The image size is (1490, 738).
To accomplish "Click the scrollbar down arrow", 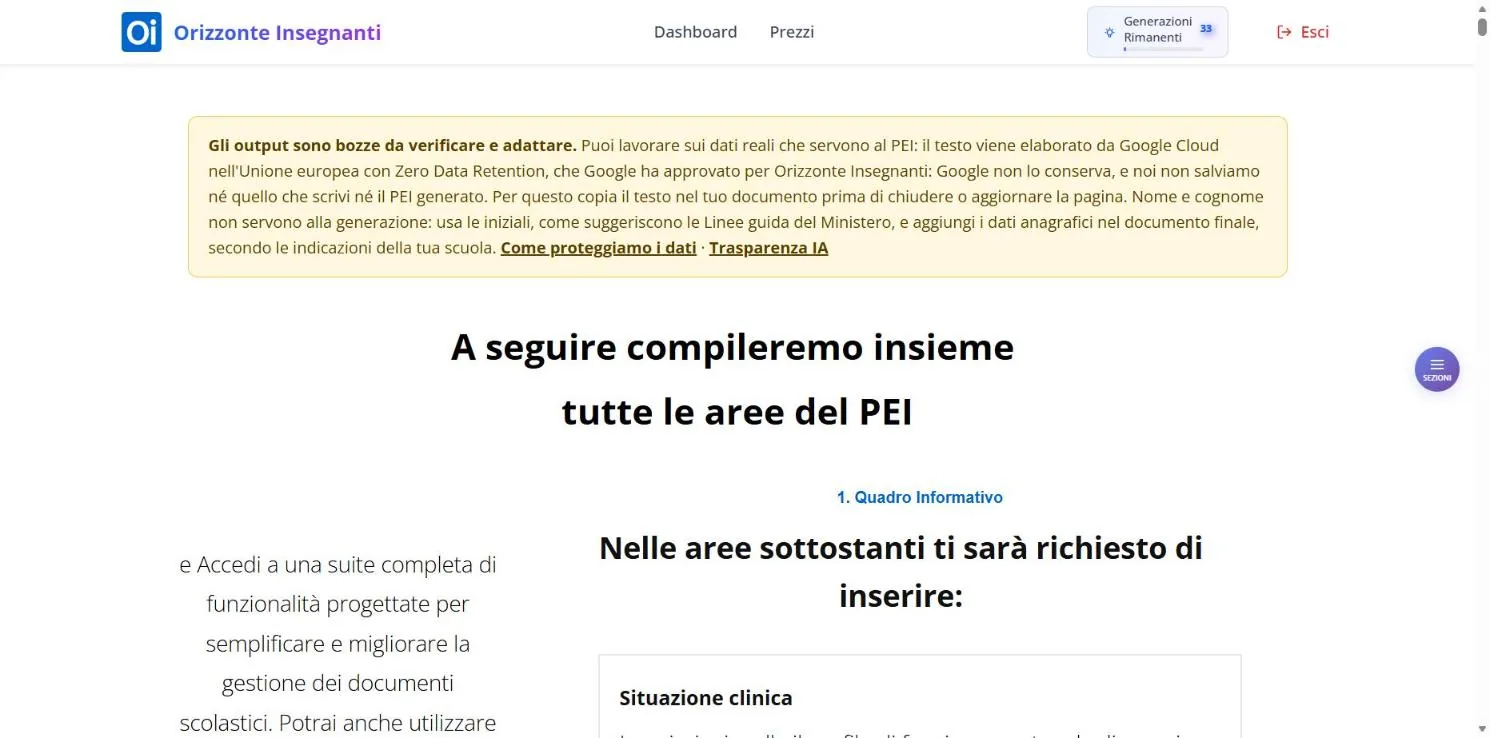I will tap(1482, 728).
